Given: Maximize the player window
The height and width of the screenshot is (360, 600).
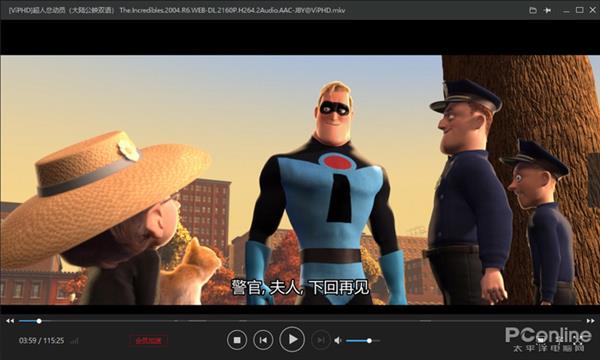Looking at the screenshot, I should [580, 10].
